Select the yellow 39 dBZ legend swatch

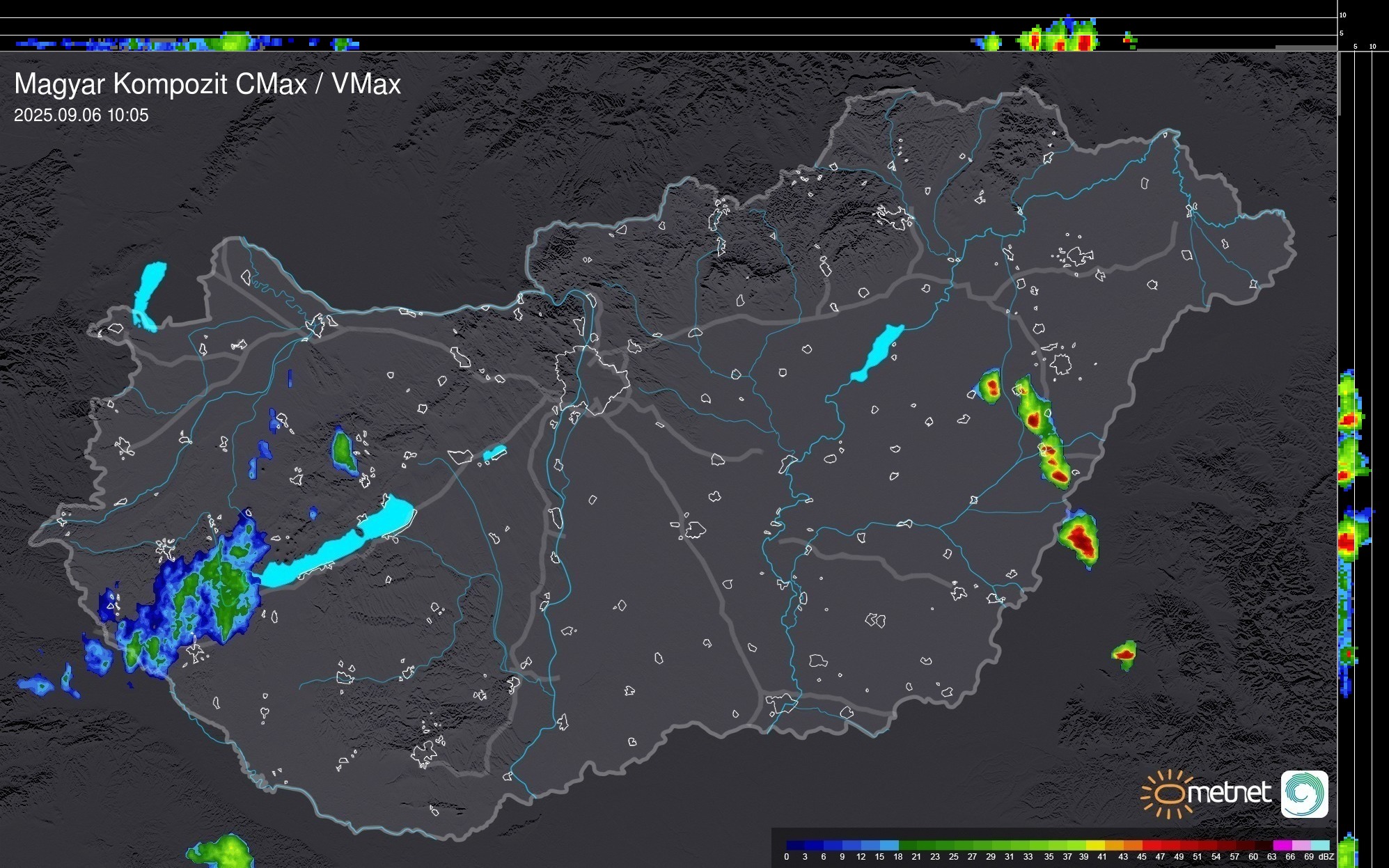click(1095, 845)
